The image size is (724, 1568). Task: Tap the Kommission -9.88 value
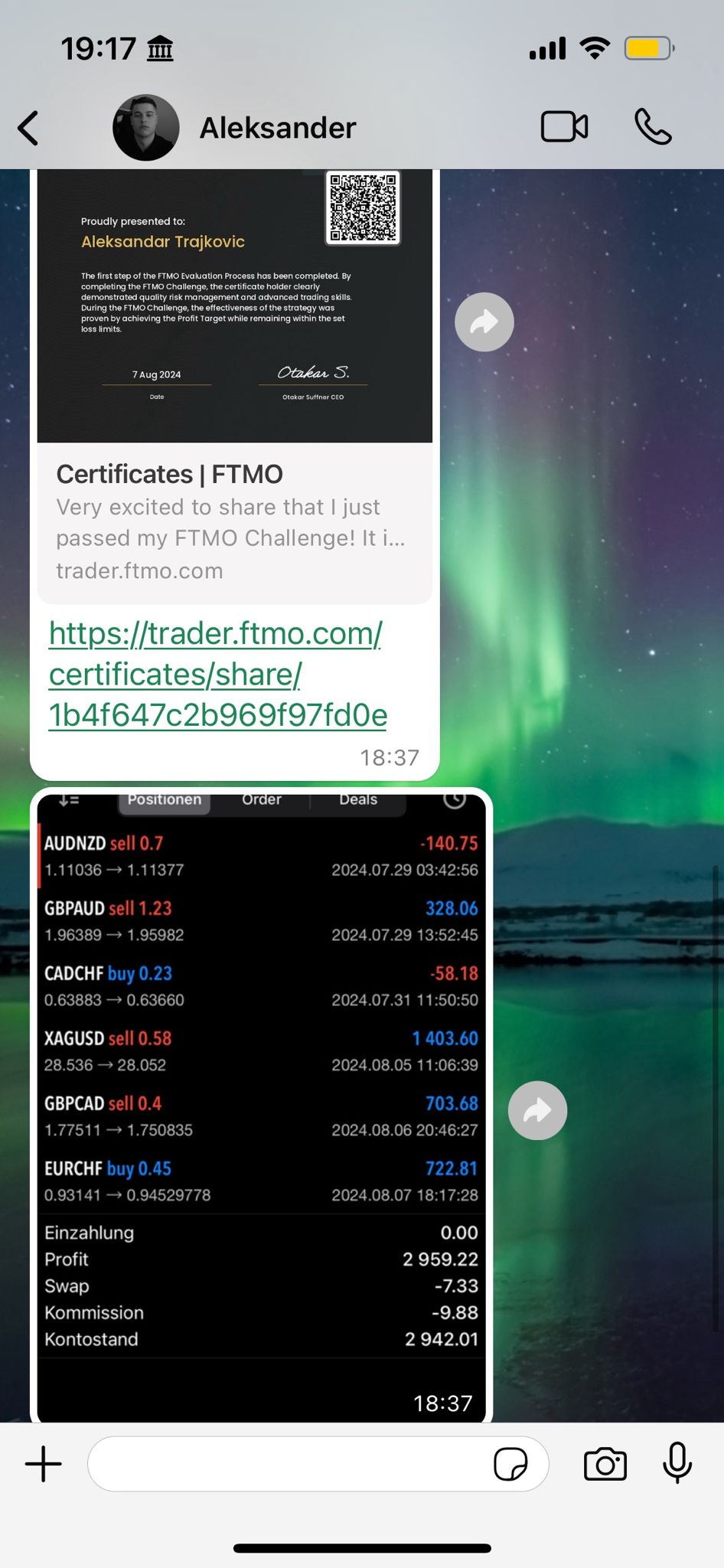tap(455, 1313)
